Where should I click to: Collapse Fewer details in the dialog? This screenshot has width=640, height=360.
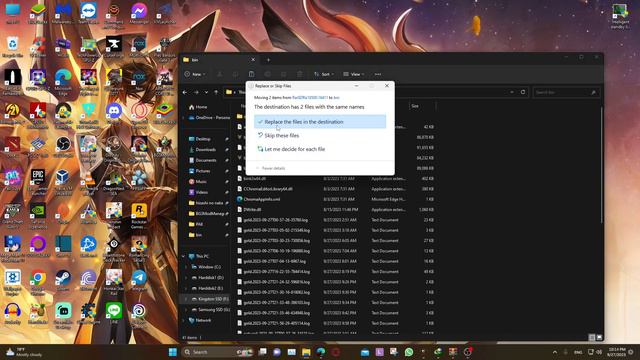pos(270,168)
